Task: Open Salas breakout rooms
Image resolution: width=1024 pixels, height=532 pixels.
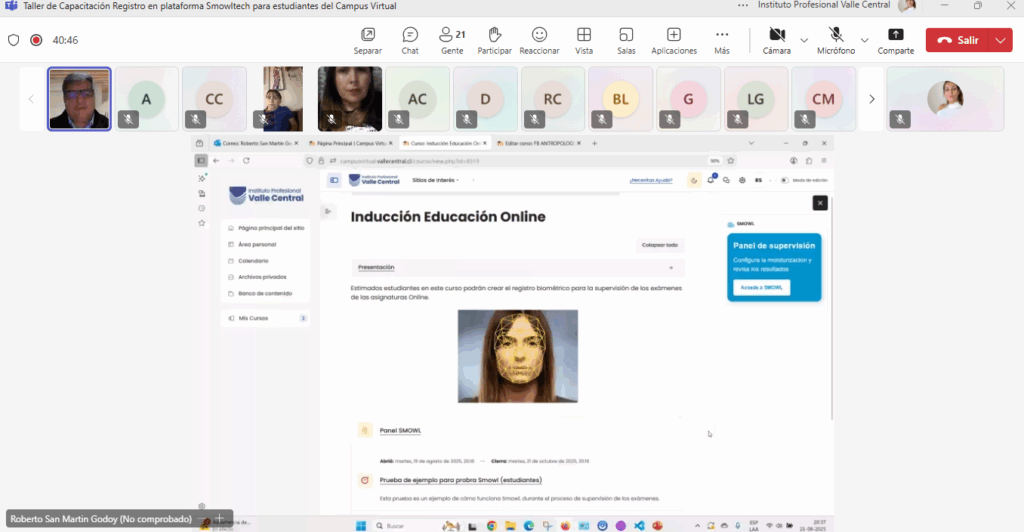Action: 626,40
